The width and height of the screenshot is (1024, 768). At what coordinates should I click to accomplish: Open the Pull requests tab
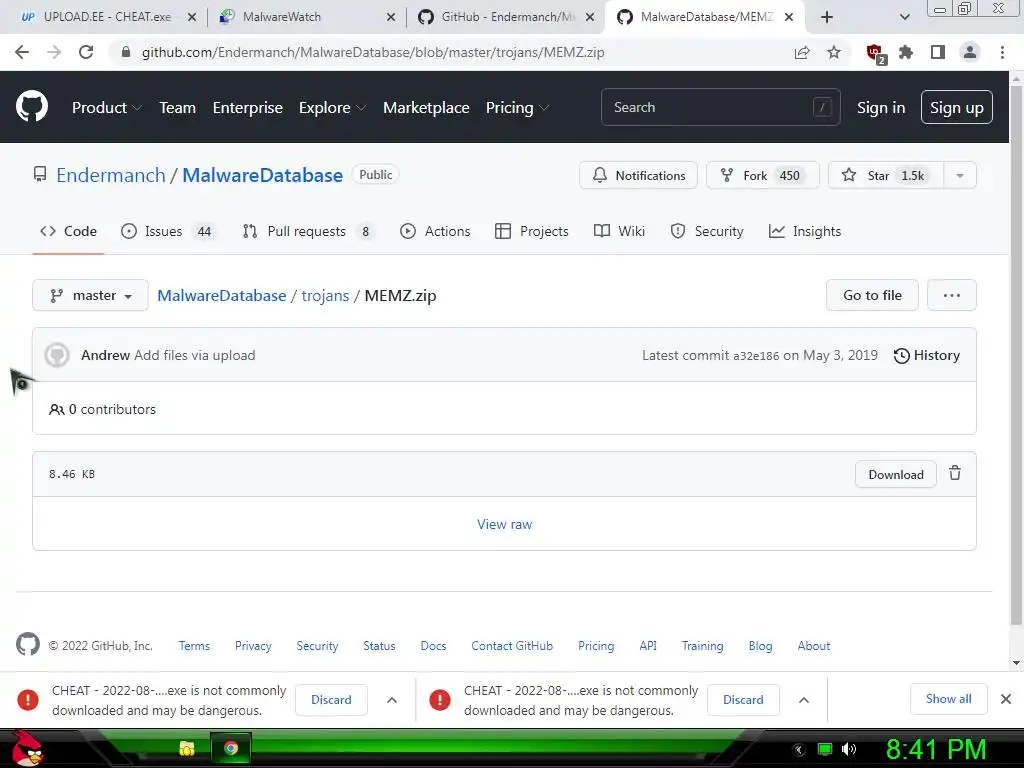308,231
